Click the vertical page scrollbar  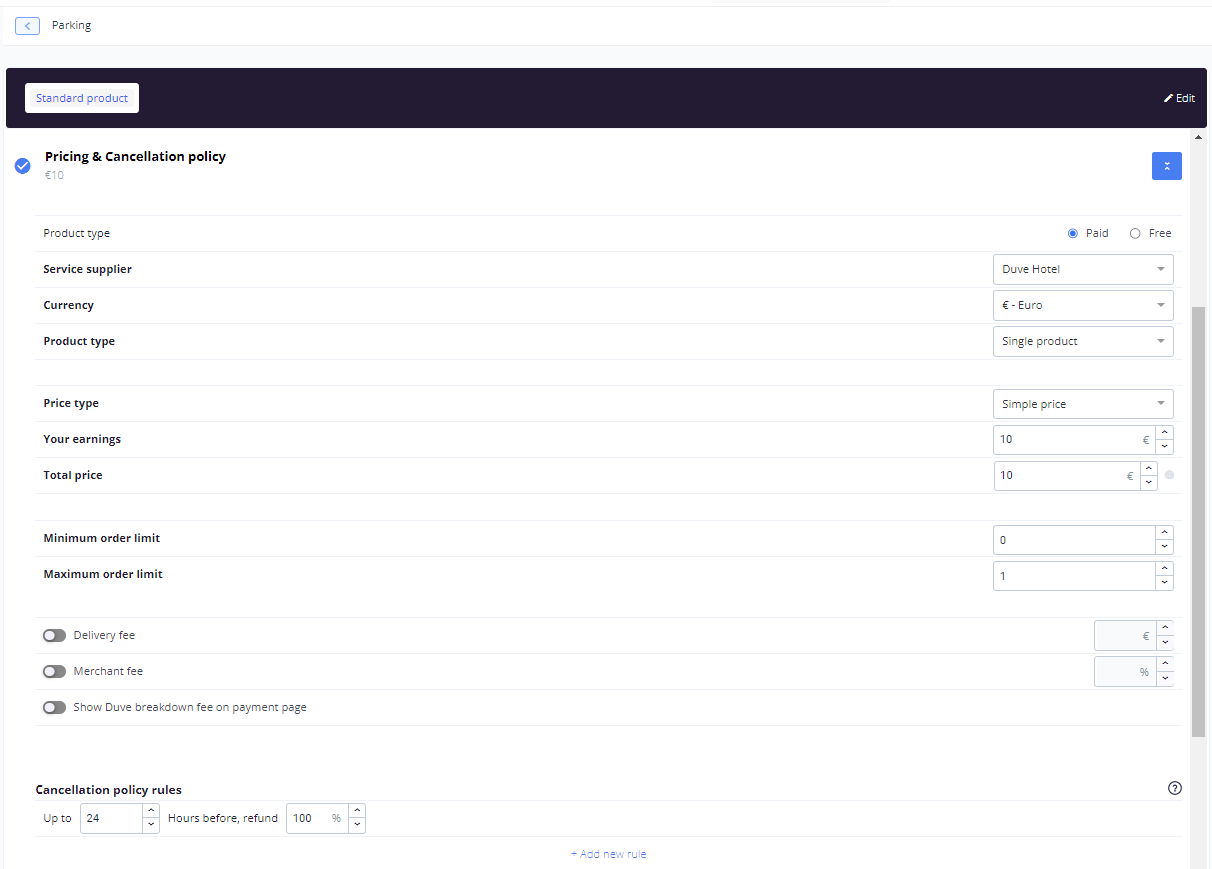[1198, 520]
